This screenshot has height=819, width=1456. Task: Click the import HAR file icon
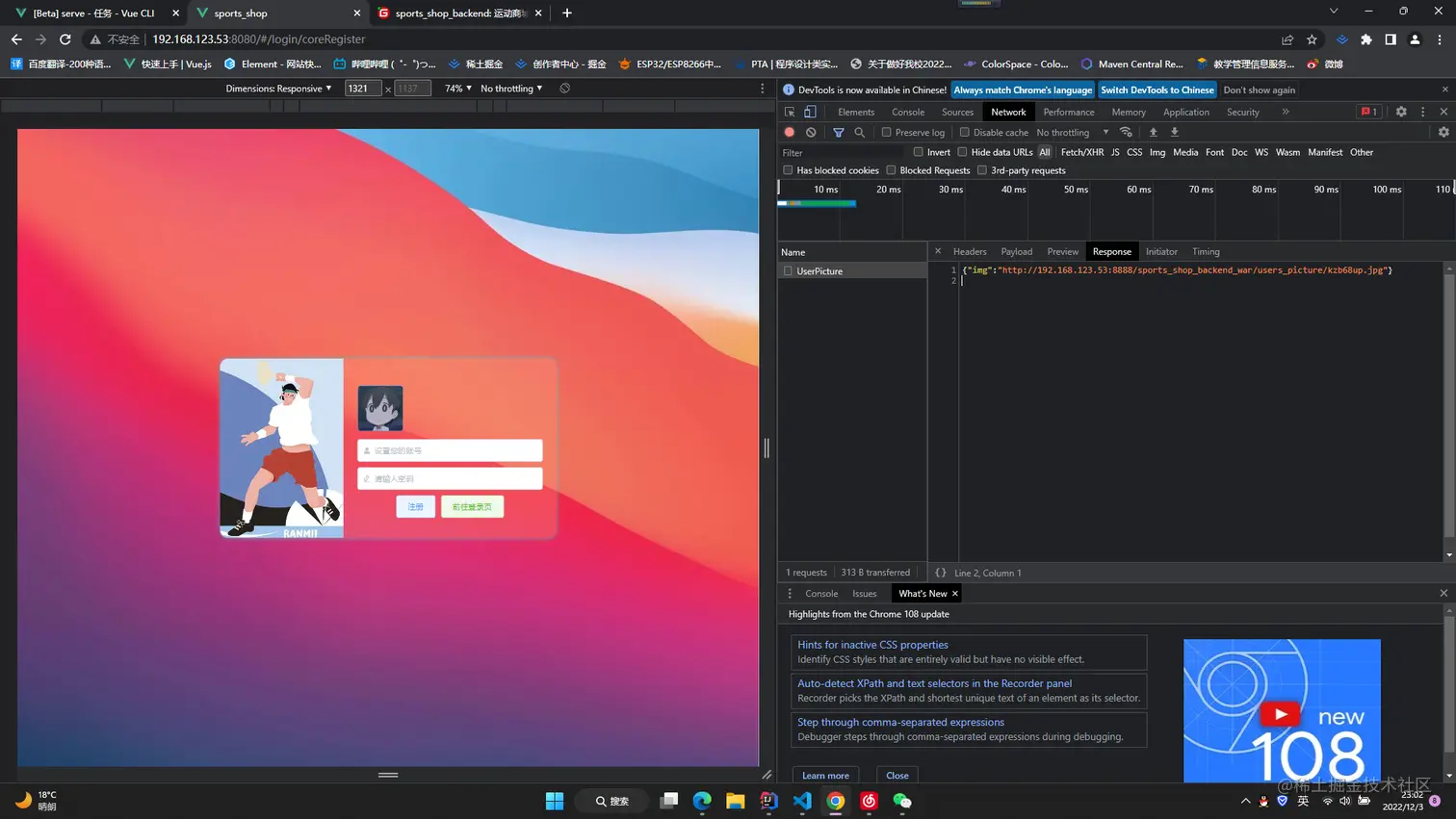point(1153,132)
